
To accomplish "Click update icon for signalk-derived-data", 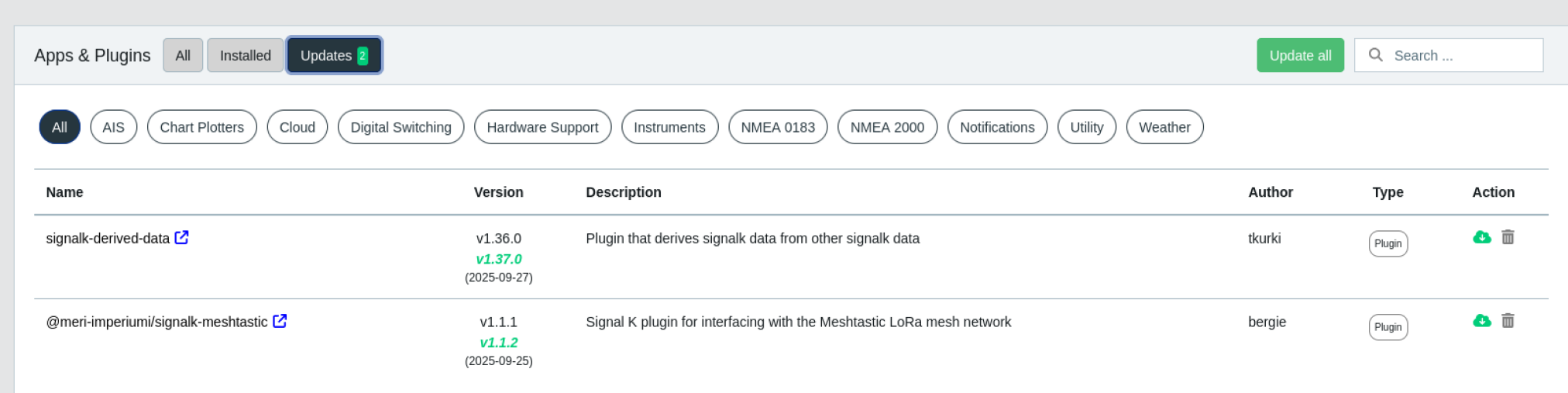I will 1481,237.
